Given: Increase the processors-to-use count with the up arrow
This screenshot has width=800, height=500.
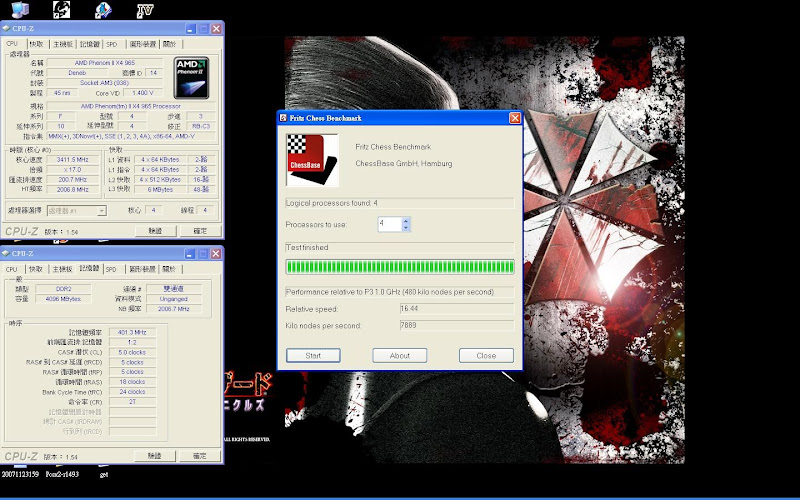Looking at the screenshot, I should (406, 221).
